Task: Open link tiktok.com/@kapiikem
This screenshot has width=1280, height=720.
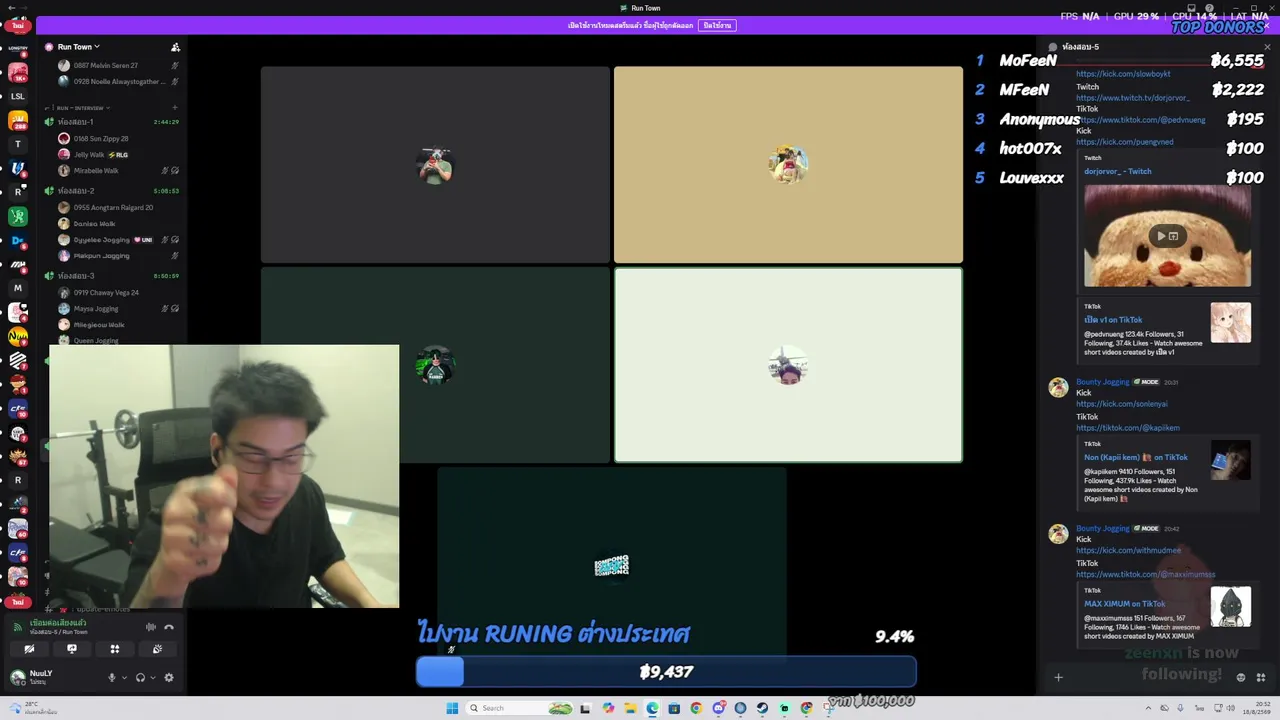Action: tap(1128, 428)
